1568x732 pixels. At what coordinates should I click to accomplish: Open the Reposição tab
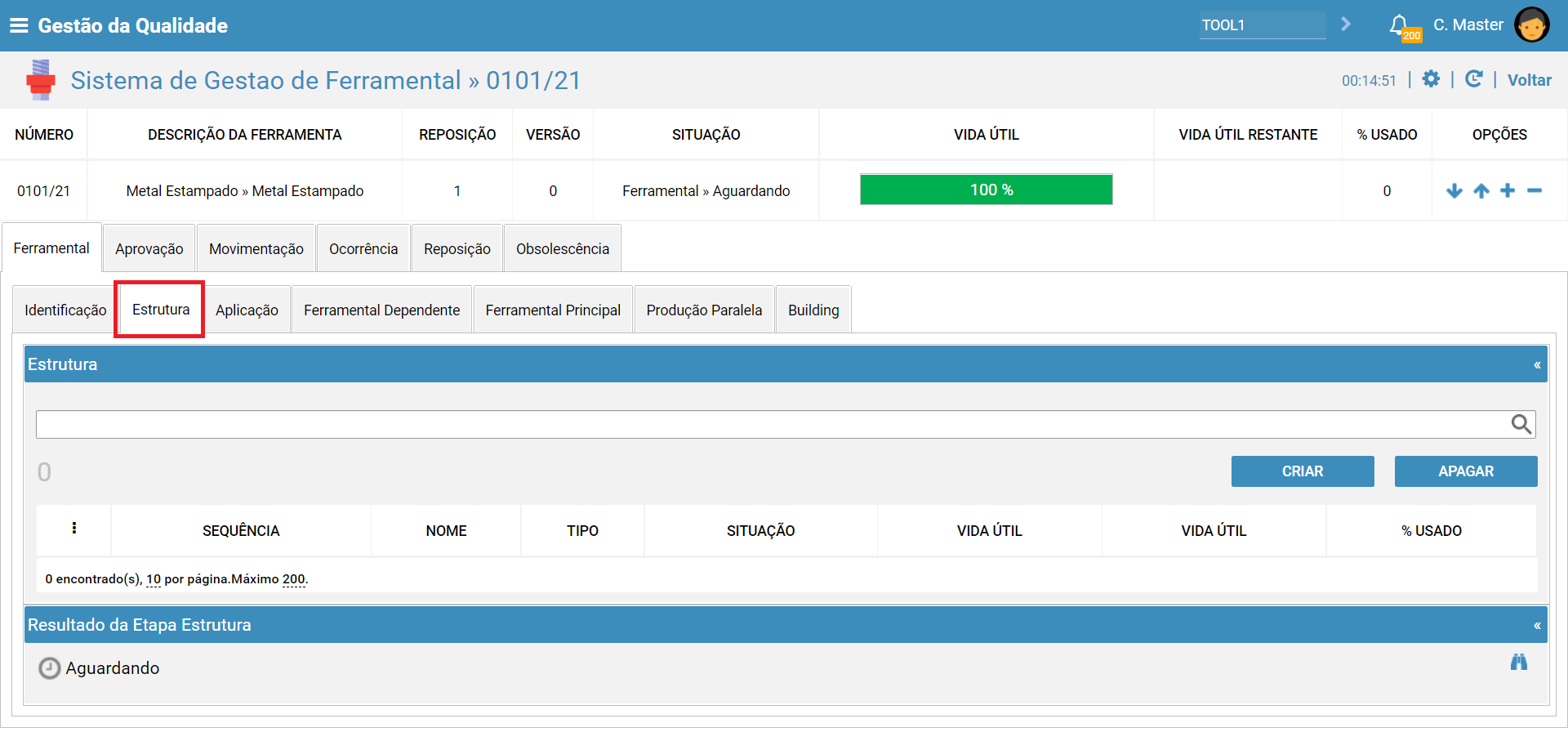click(x=457, y=249)
